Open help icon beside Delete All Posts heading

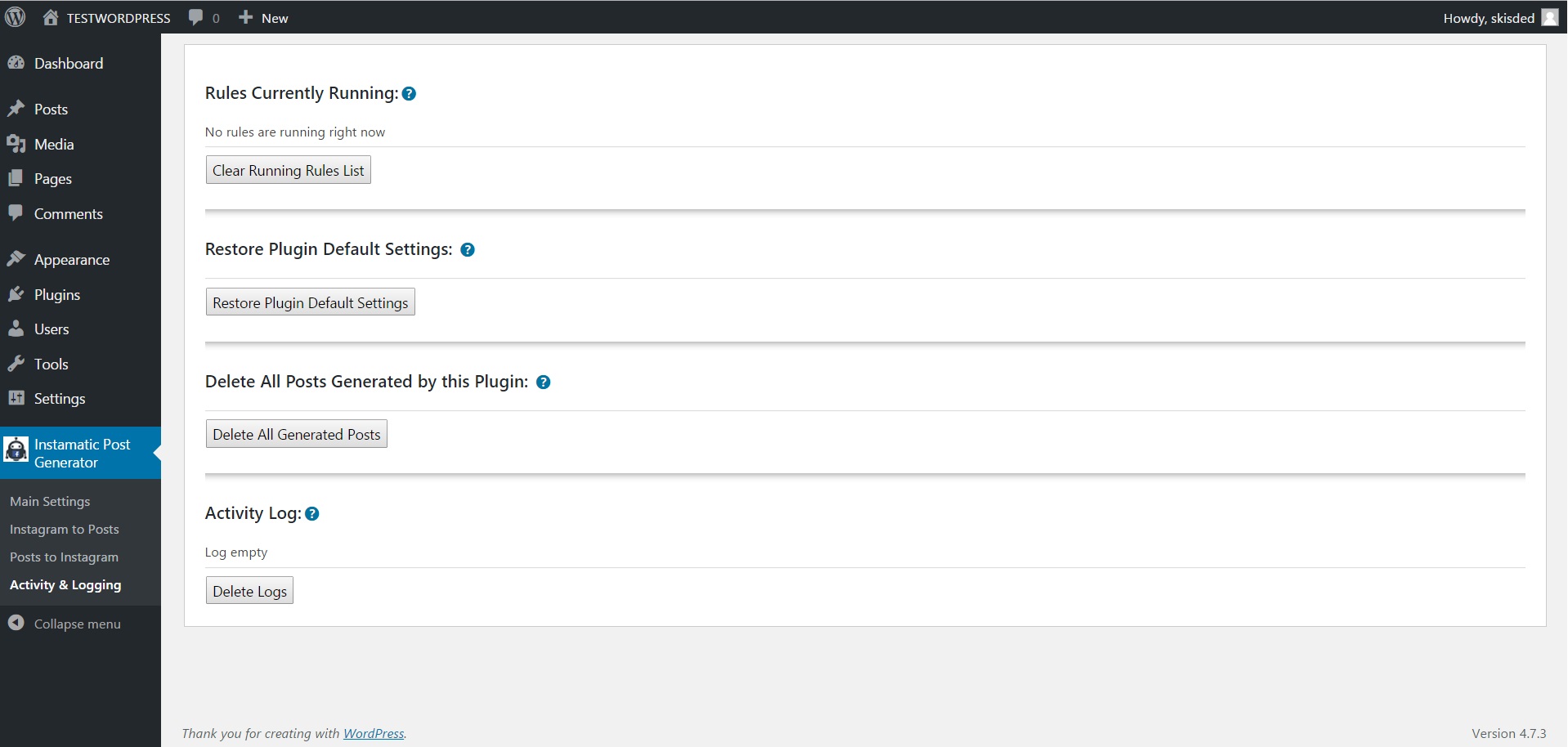tap(544, 382)
